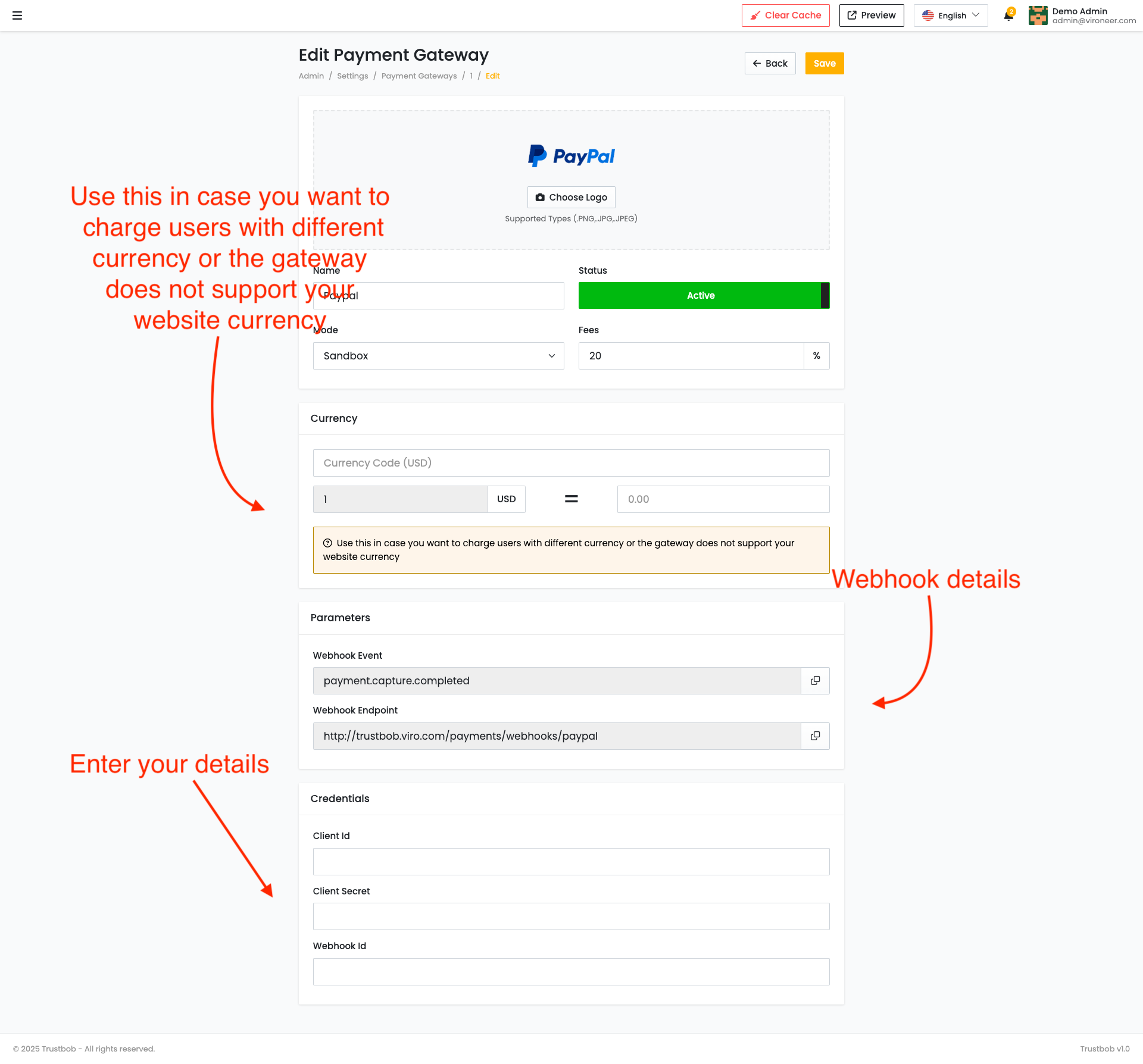Toggle the Active status switch
The image size is (1143, 1064).
click(x=704, y=296)
